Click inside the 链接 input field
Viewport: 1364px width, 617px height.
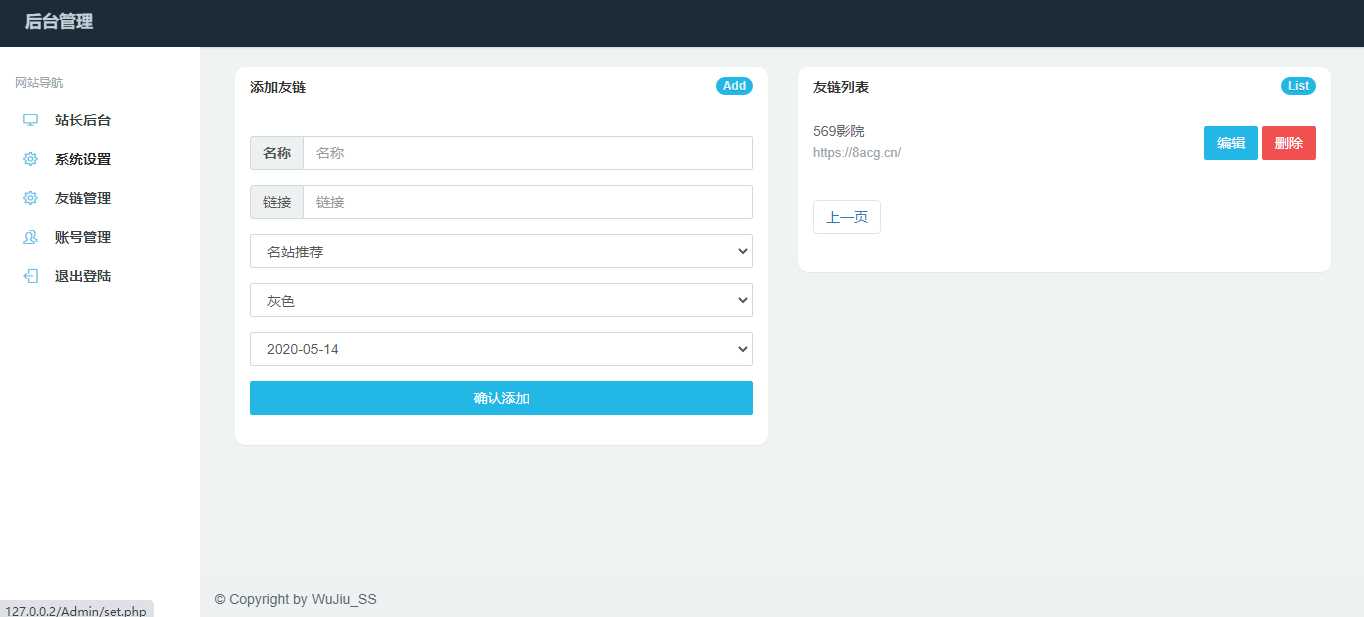click(x=527, y=201)
